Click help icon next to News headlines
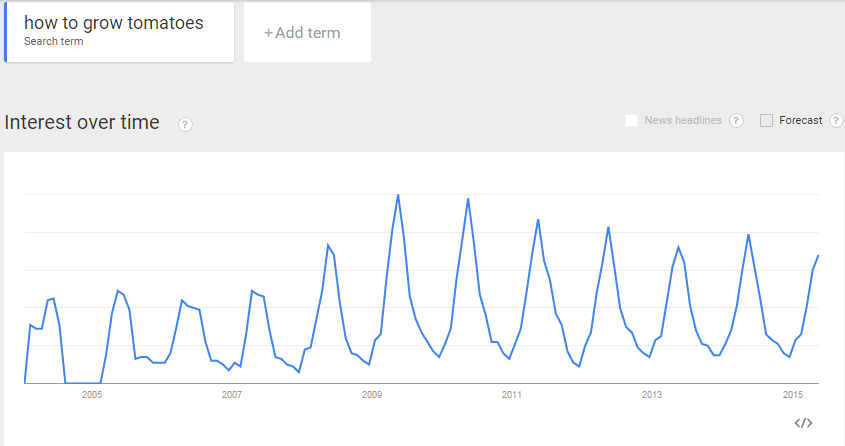This screenshot has width=845, height=446. pyautogui.click(x=736, y=121)
